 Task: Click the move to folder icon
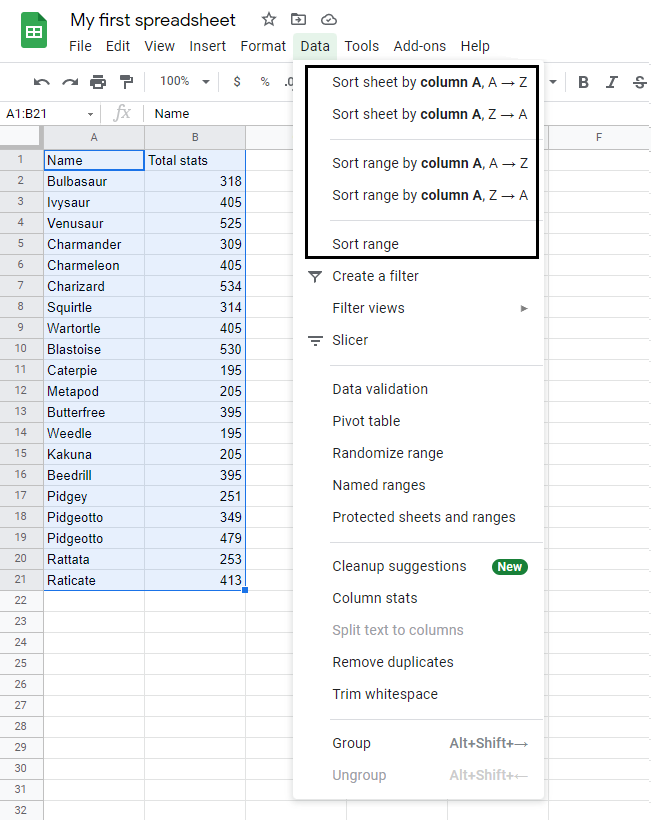298,19
